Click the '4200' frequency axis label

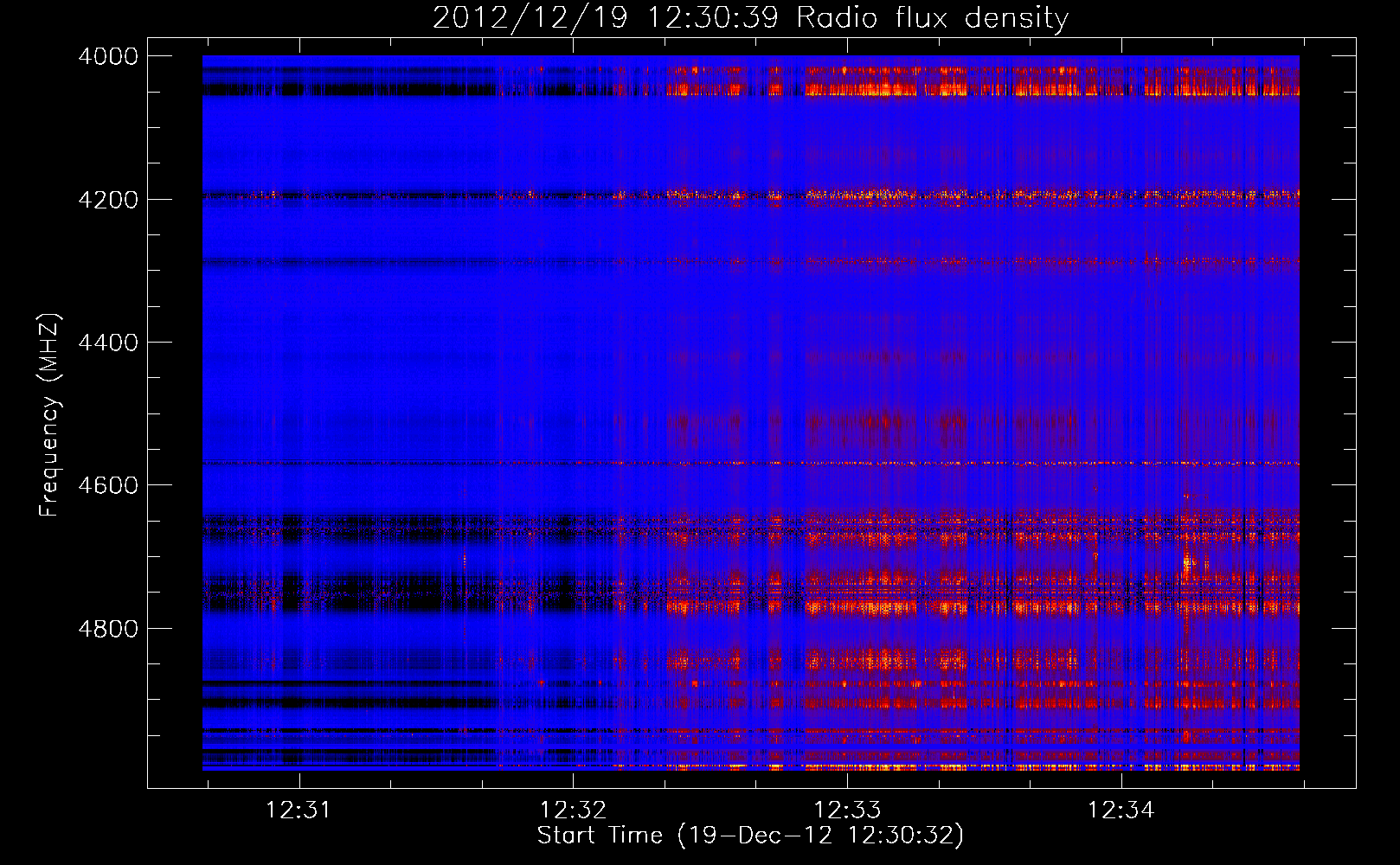(x=108, y=200)
